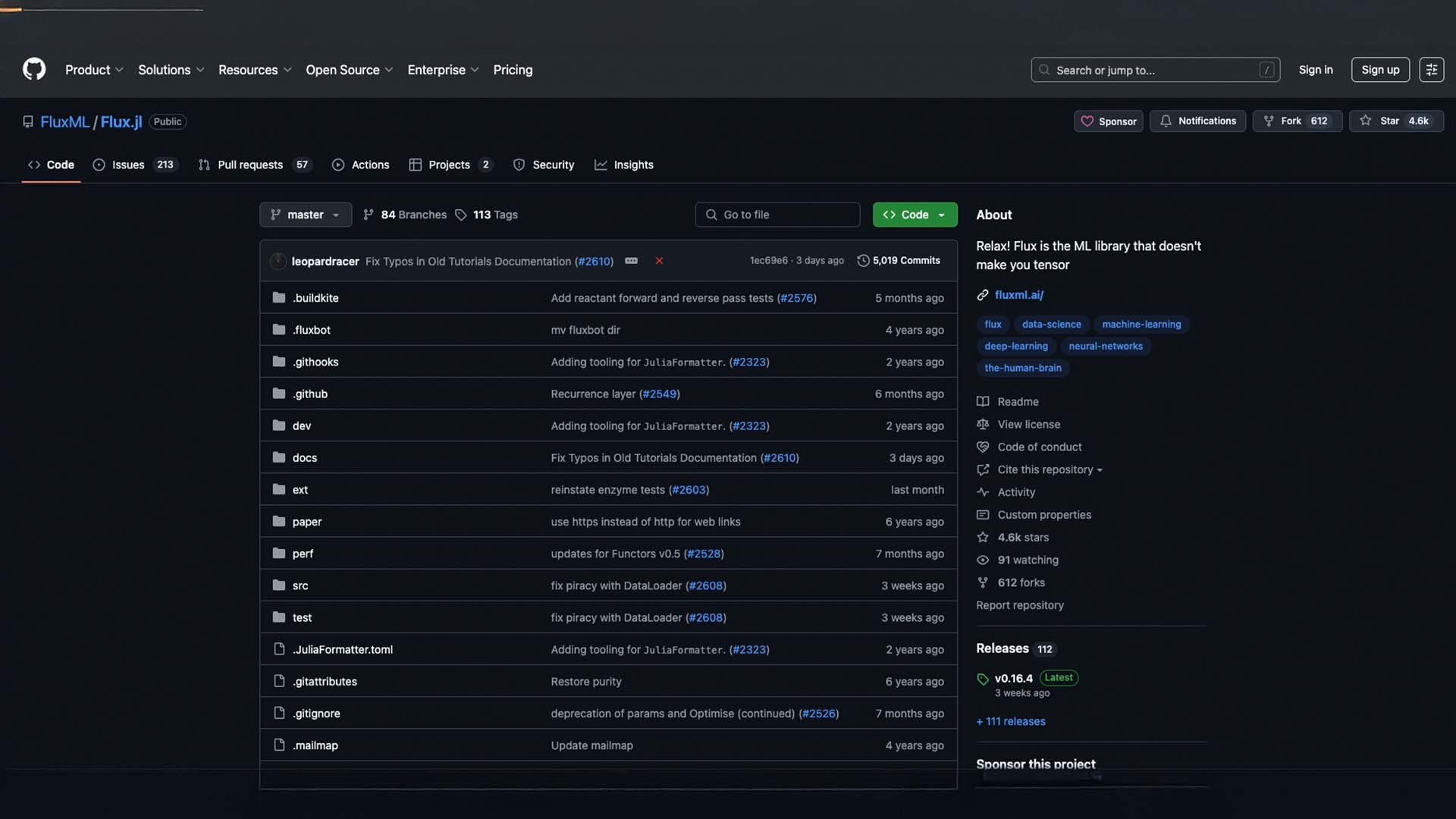
Task: Focus the Search or jump to field
Action: (x=1155, y=70)
